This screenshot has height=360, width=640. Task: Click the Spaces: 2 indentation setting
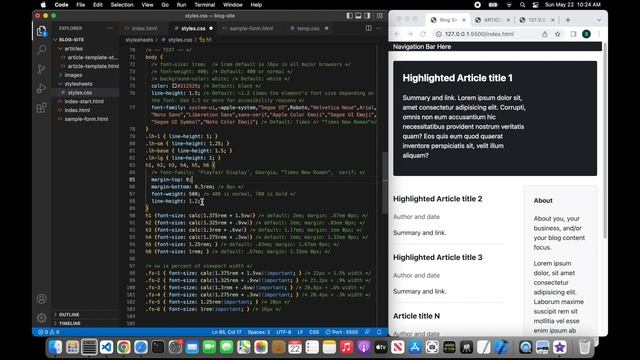tap(259, 332)
